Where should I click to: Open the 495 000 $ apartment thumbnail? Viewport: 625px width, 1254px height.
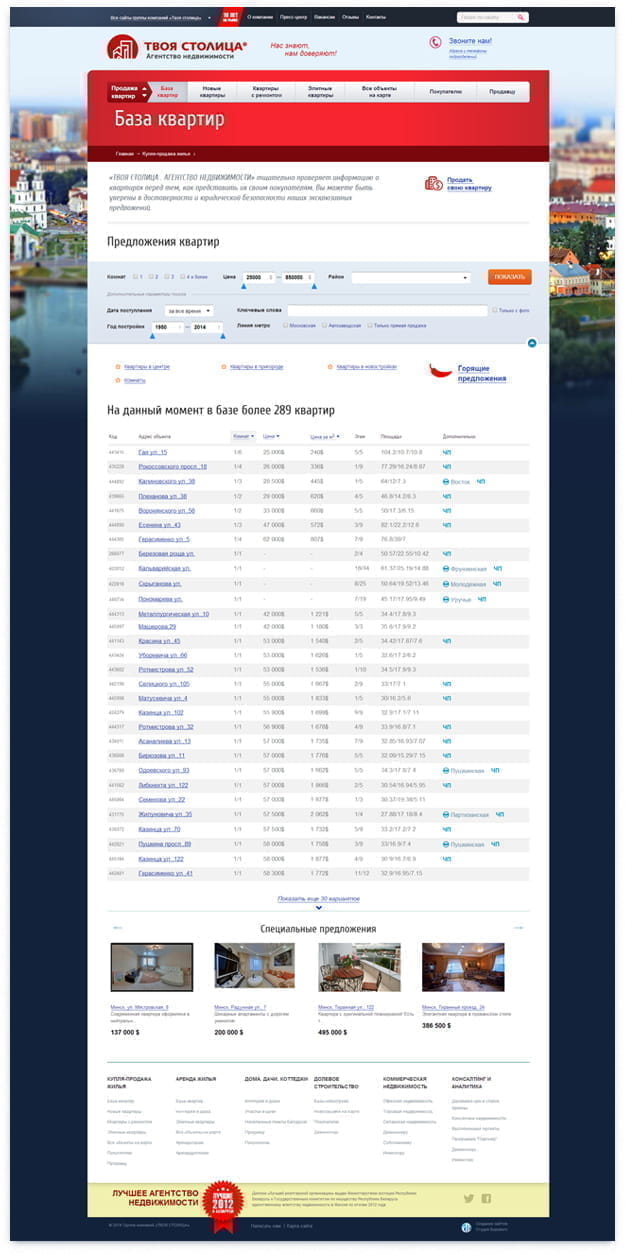(x=359, y=967)
